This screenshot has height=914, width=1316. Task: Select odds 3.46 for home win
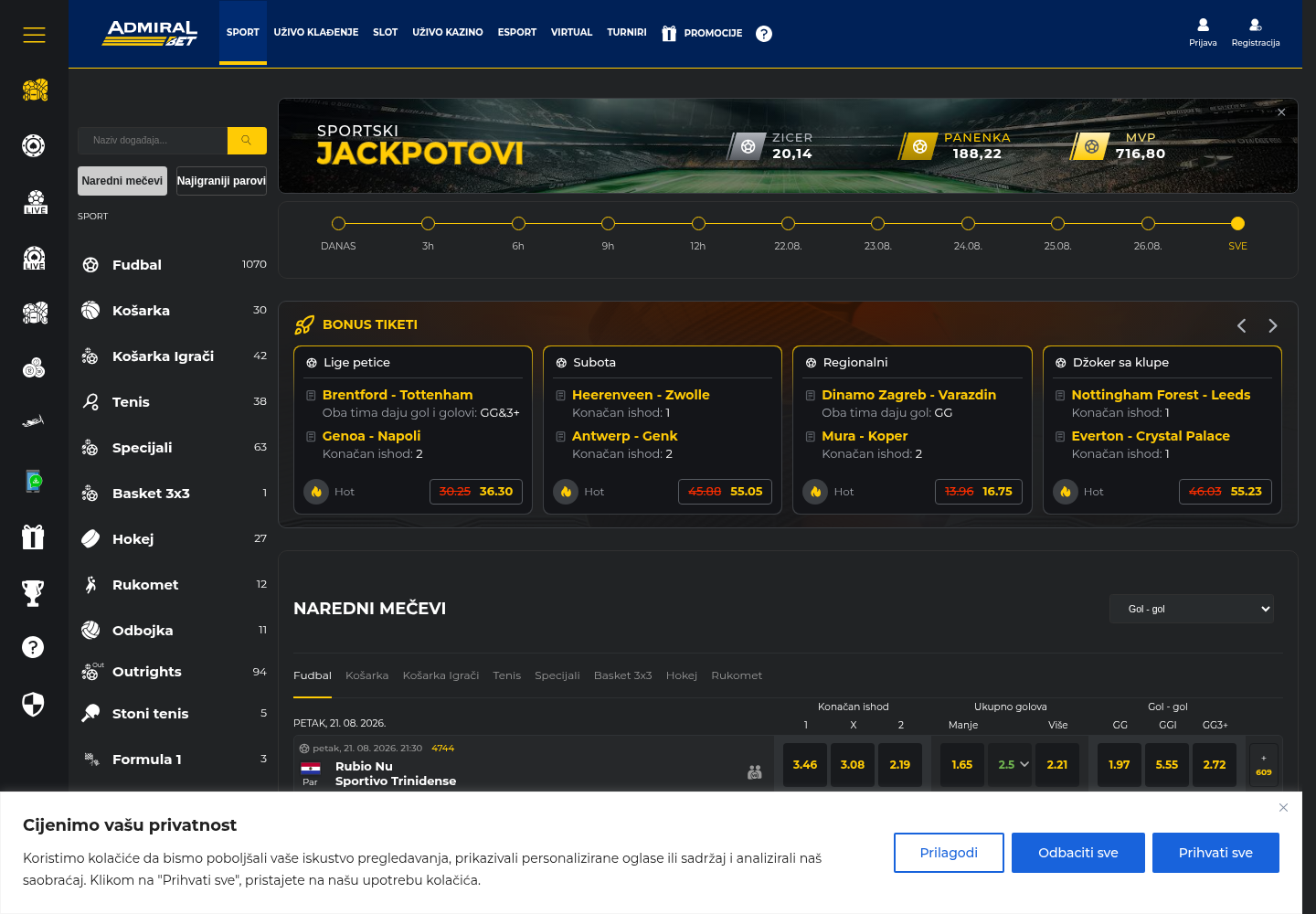[x=805, y=764]
